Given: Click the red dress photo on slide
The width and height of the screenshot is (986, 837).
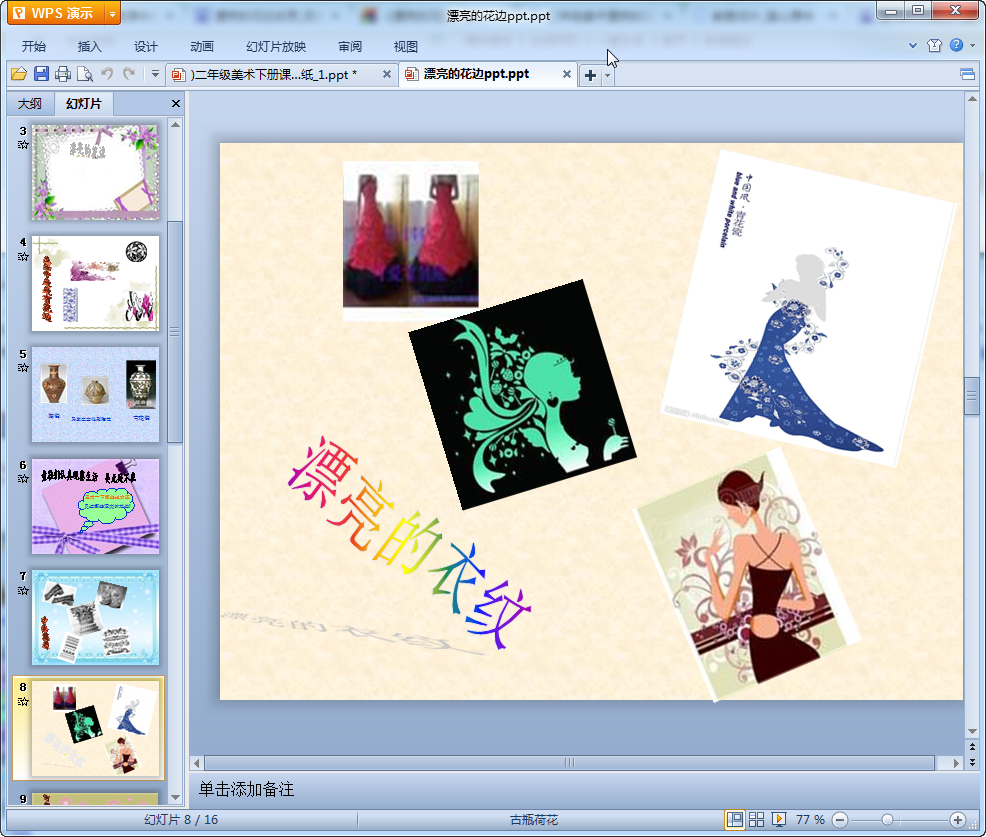Looking at the screenshot, I should pyautogui.click(x=411, y=240).
